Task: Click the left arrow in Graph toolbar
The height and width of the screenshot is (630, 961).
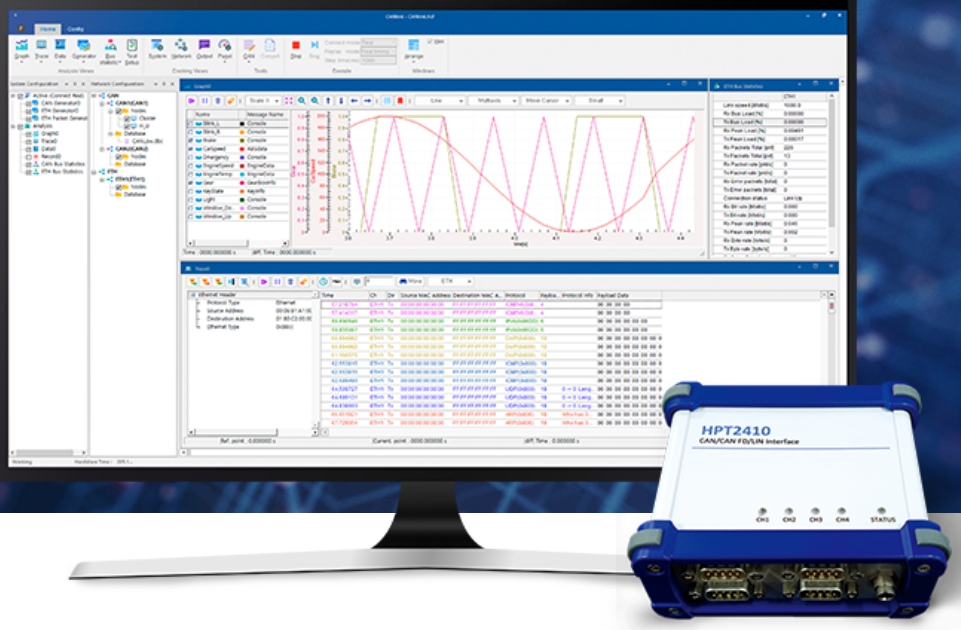Action: [354, 101]
